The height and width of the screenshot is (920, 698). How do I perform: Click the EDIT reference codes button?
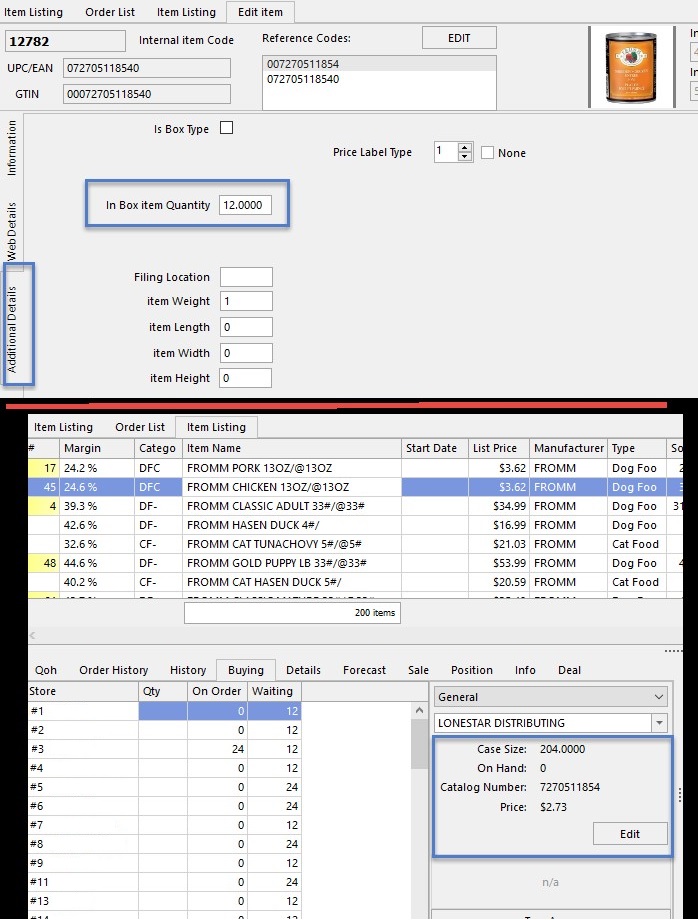[459, 38]
